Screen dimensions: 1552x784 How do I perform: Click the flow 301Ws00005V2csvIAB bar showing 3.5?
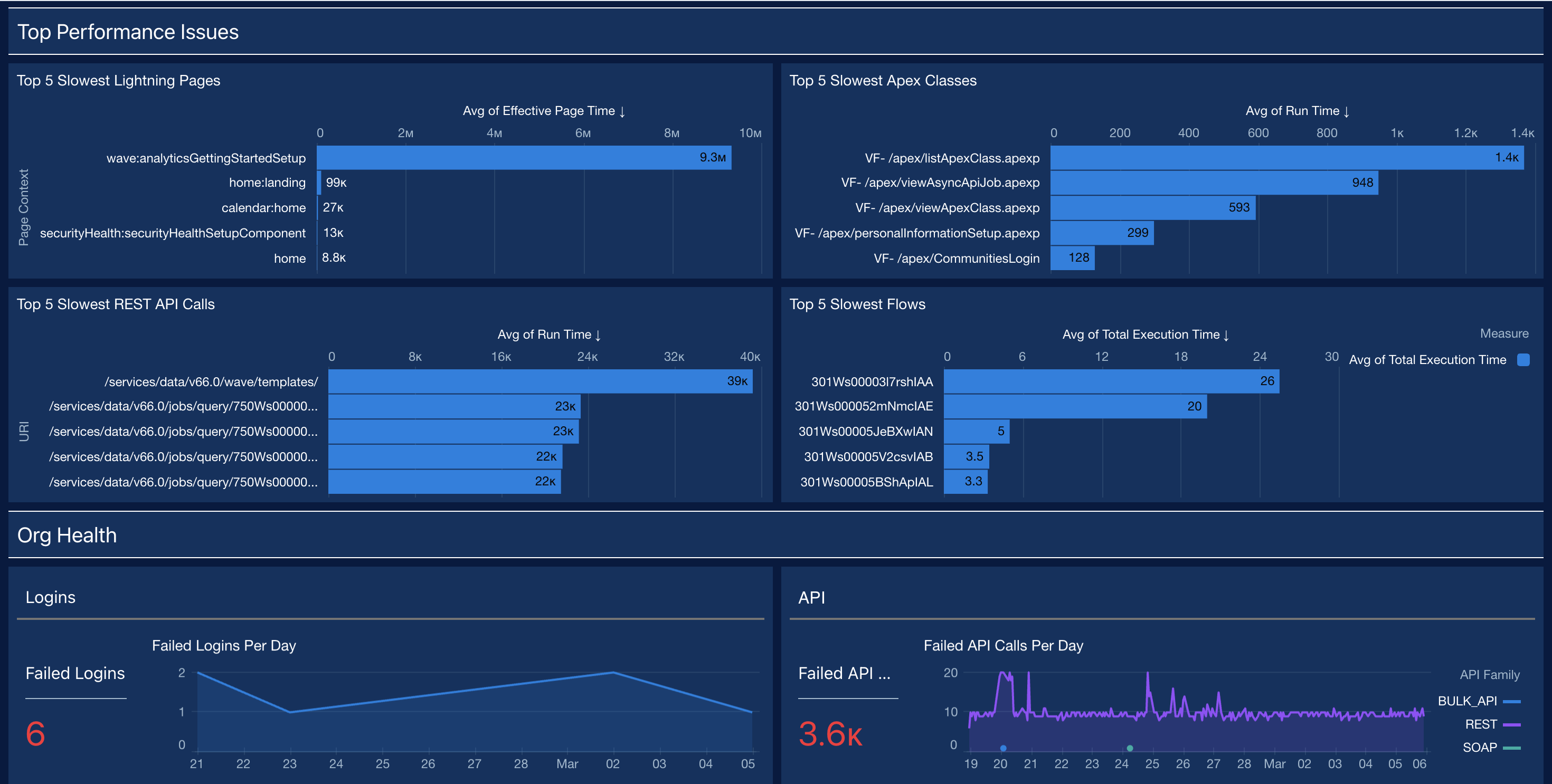967,456
